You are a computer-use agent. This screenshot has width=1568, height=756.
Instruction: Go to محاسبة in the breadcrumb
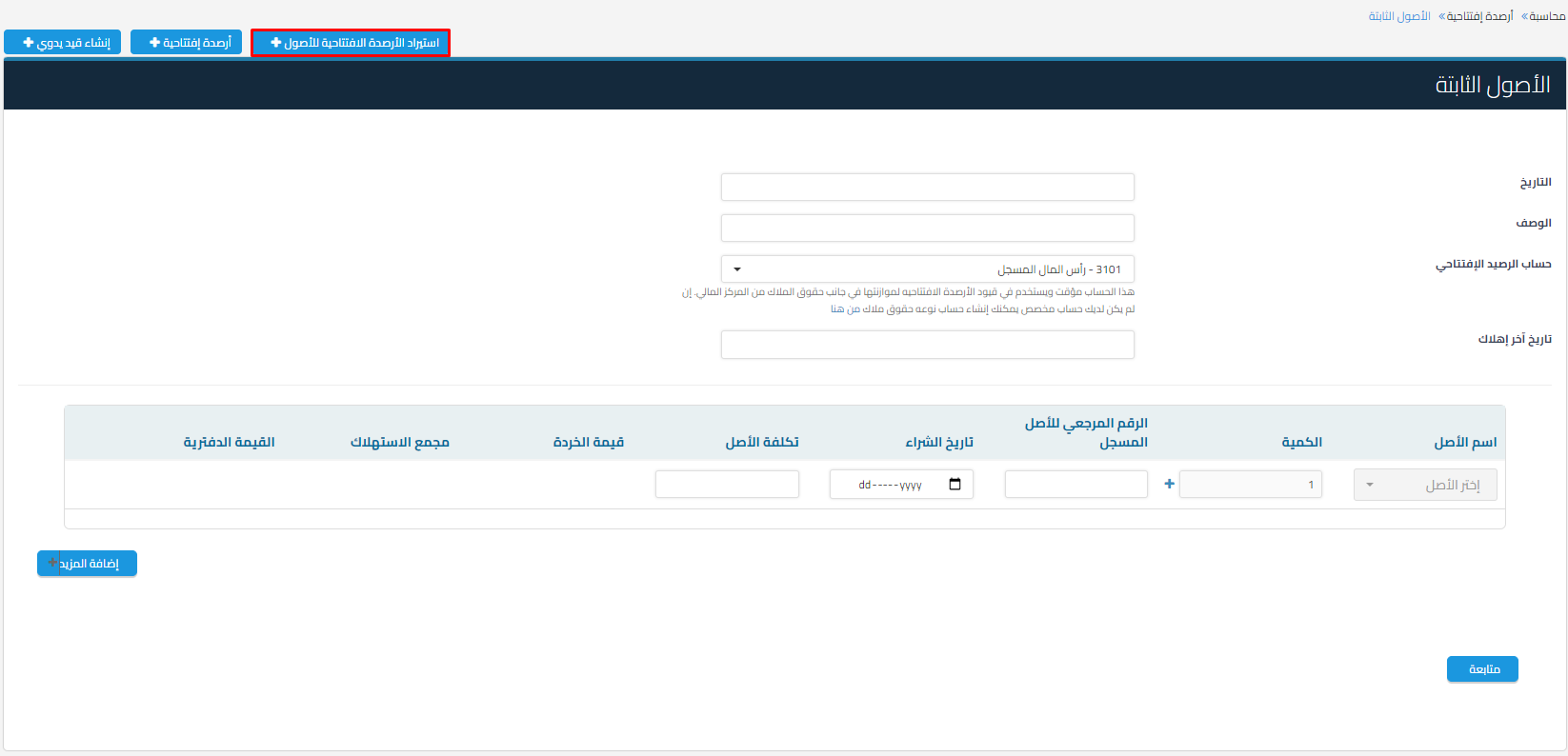(1547, 16)
